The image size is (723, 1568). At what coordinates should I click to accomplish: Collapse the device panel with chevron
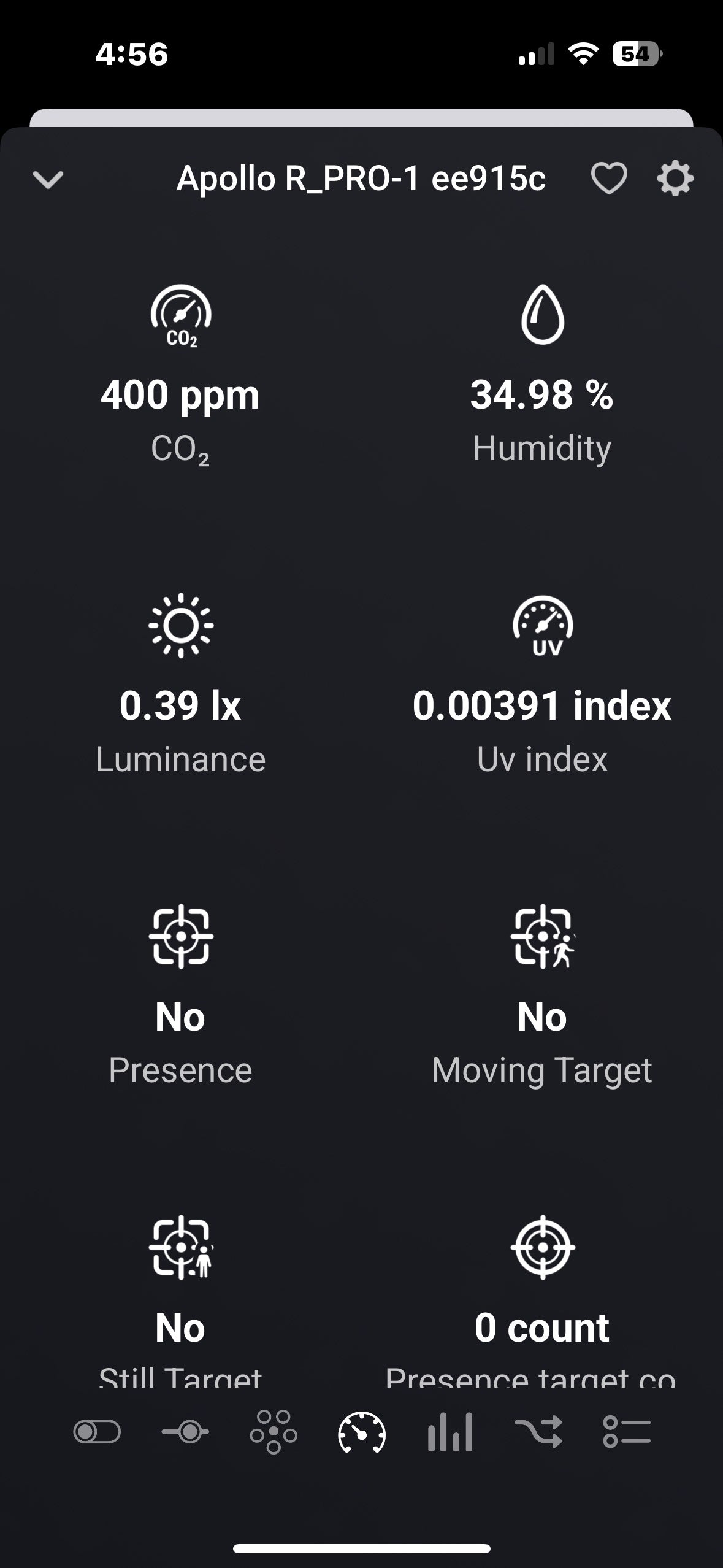[x=48, y=180]
